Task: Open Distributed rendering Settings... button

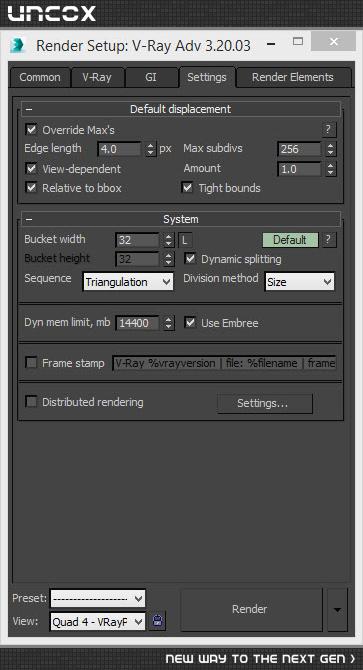Action: point(265,403)
